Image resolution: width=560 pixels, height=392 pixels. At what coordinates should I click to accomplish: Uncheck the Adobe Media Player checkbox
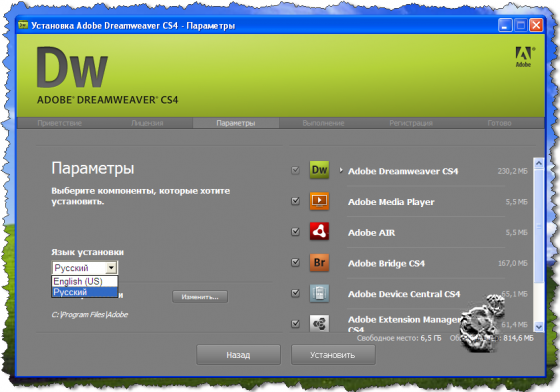pyautogui.click(x=295, y=201)
